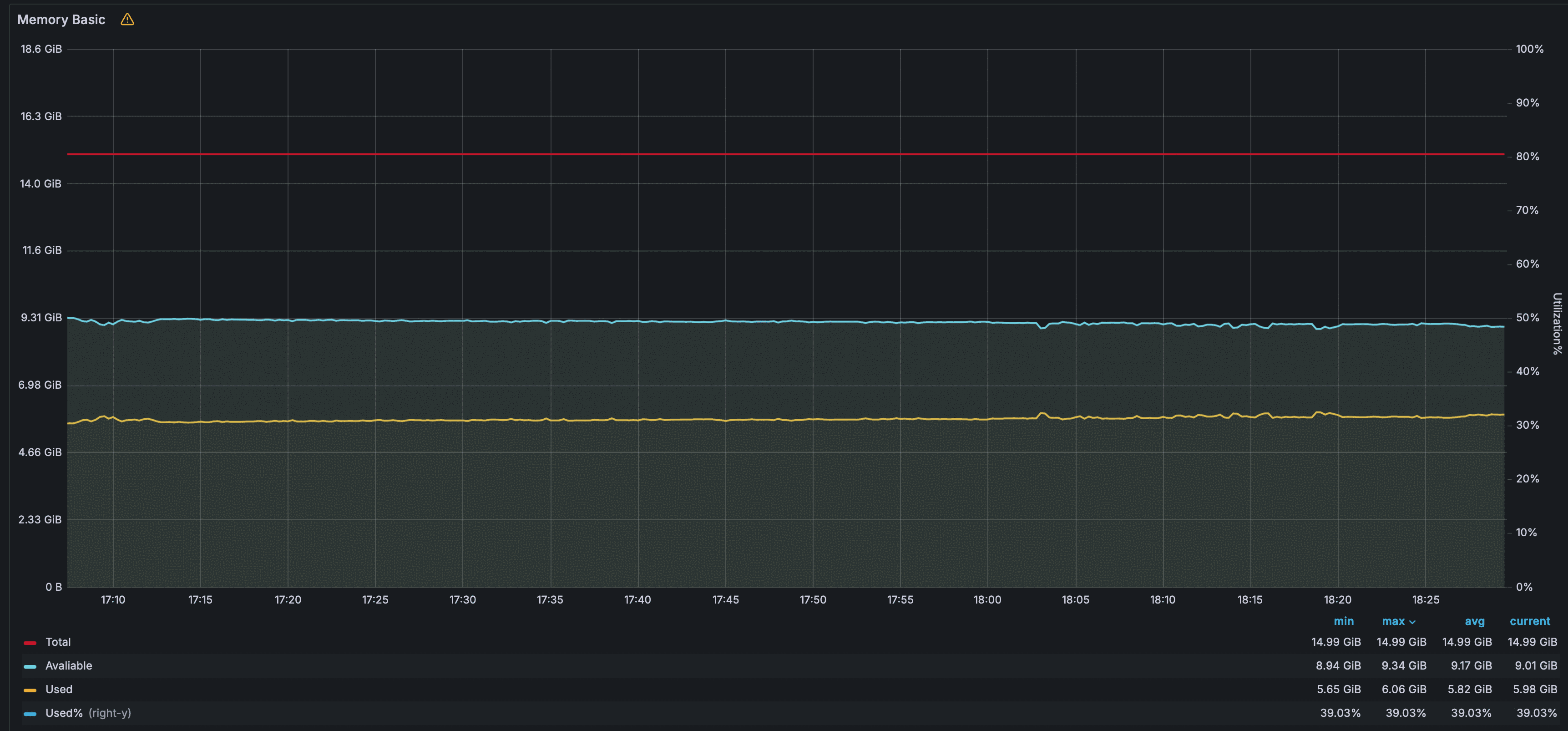Screen dimensions: 1568x731
Task: Click the 17:30 time axis label
Action: [x=463, y=600]
